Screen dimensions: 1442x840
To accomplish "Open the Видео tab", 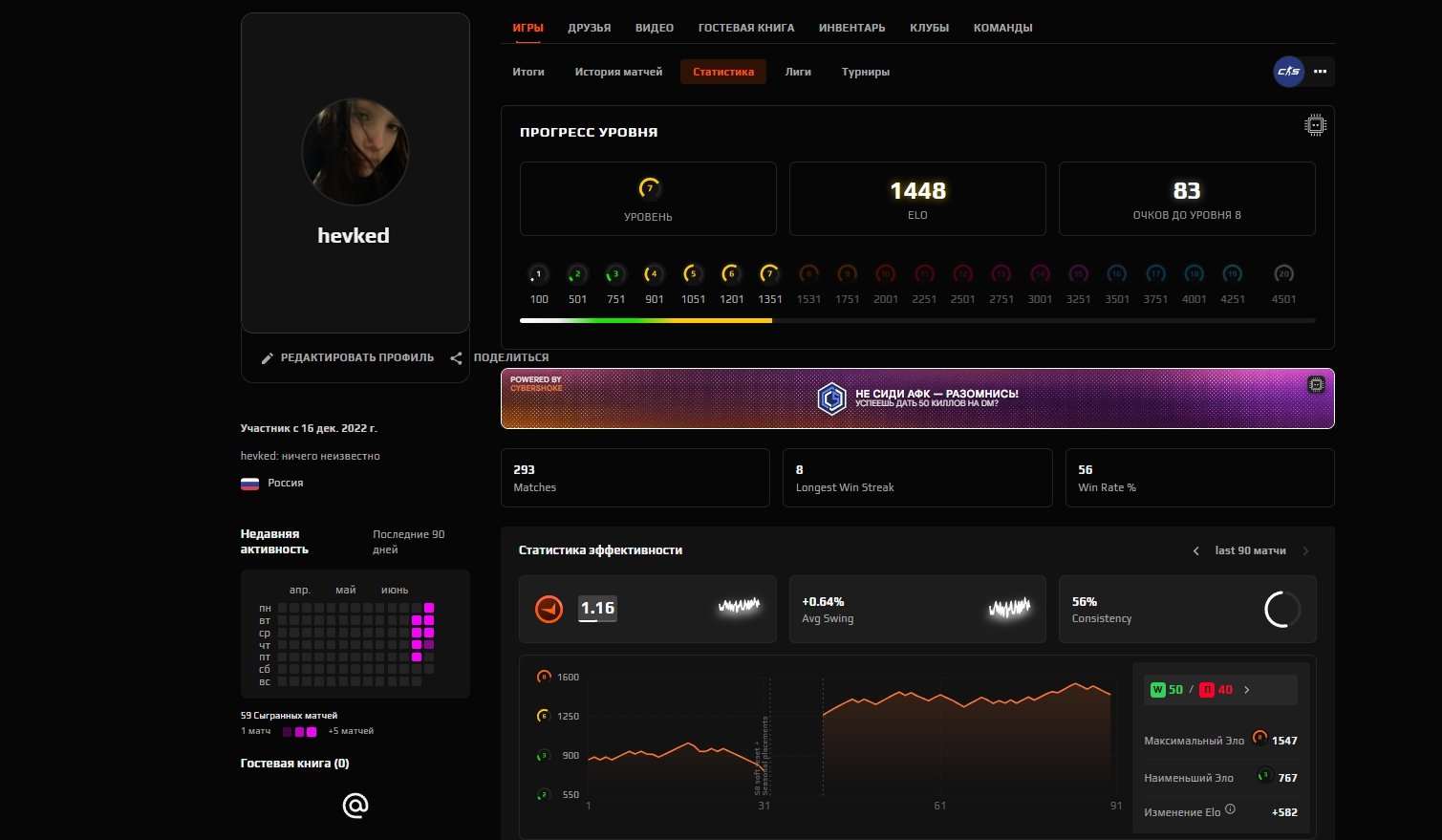I will (x=655, y=28).
